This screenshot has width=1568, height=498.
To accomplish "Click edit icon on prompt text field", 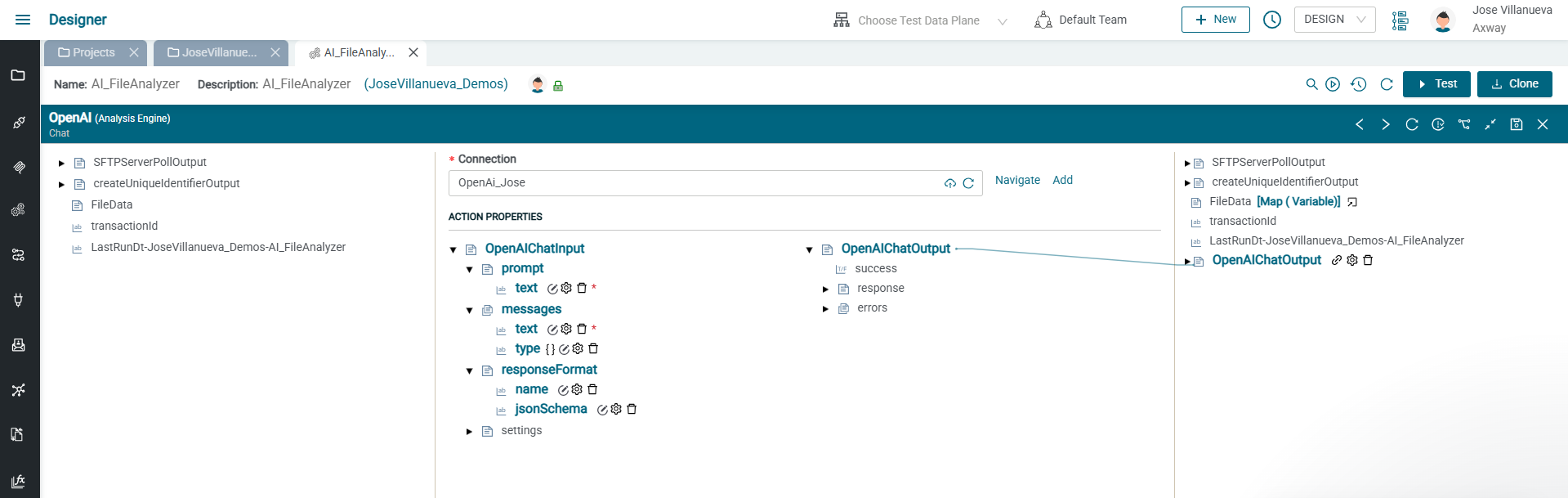I will click(x=552, y=289).
